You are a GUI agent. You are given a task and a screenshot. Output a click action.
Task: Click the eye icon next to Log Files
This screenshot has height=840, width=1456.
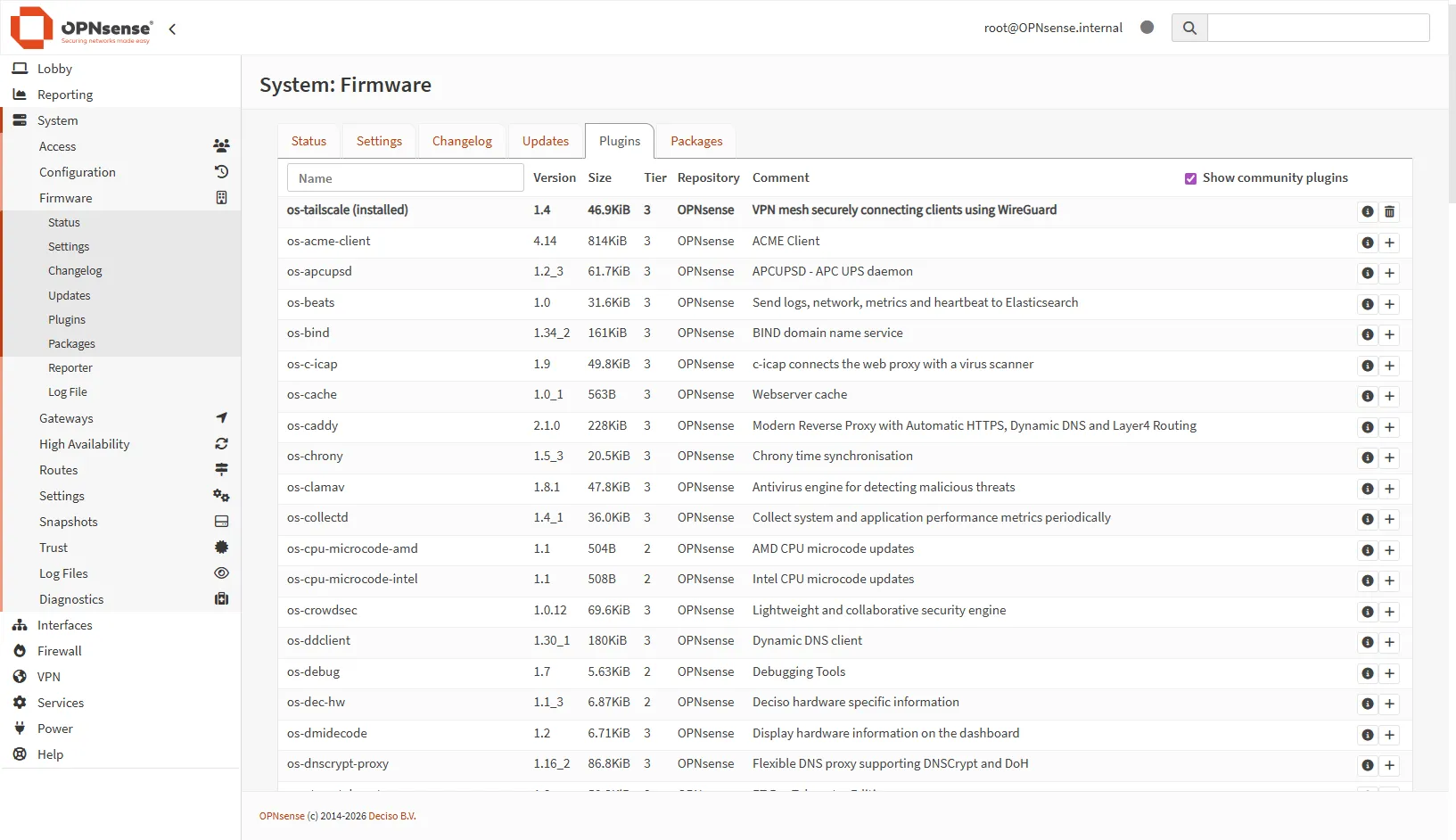click(x=221, y=572)
